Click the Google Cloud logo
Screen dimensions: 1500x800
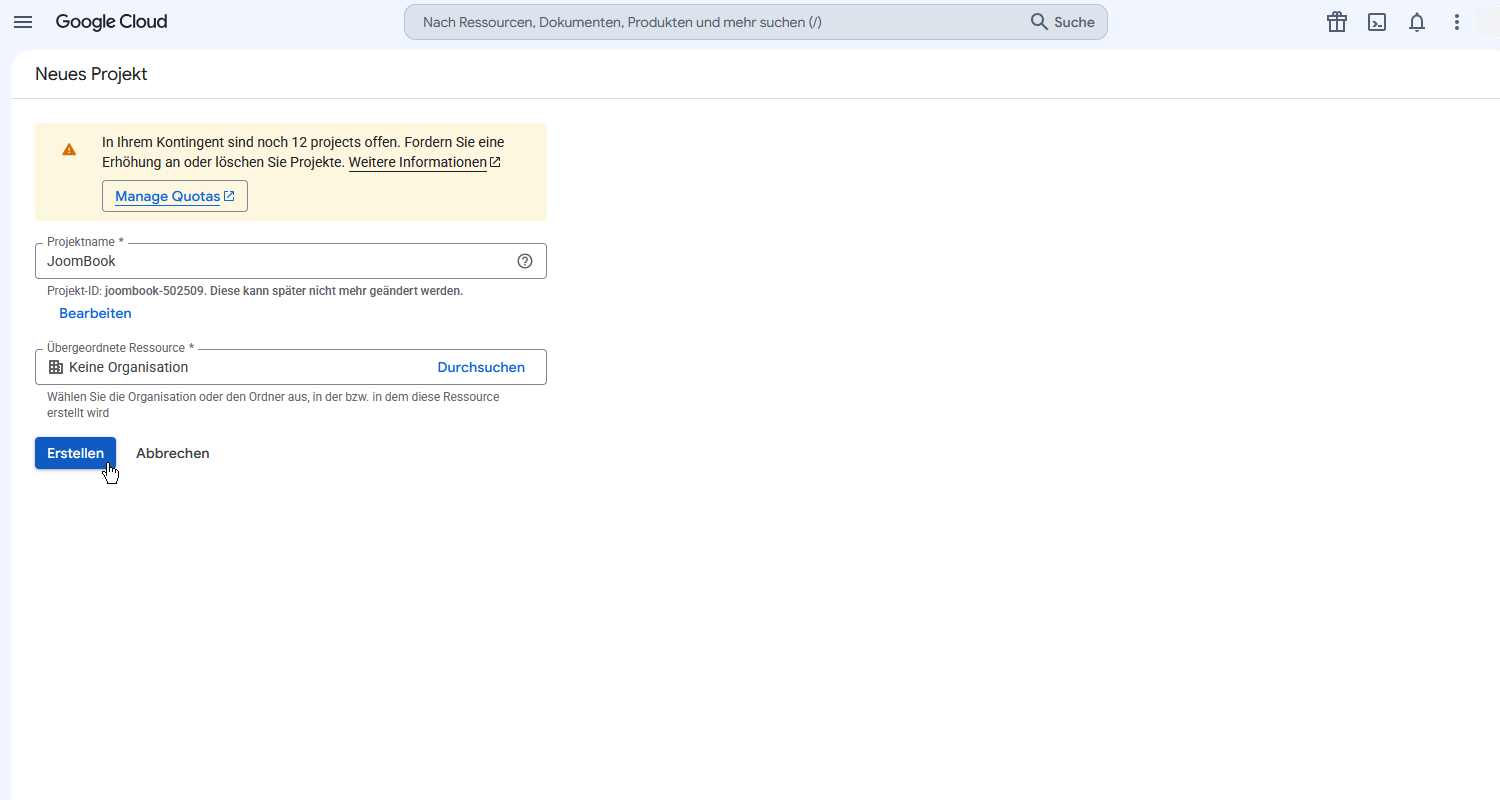coord(111,22)
